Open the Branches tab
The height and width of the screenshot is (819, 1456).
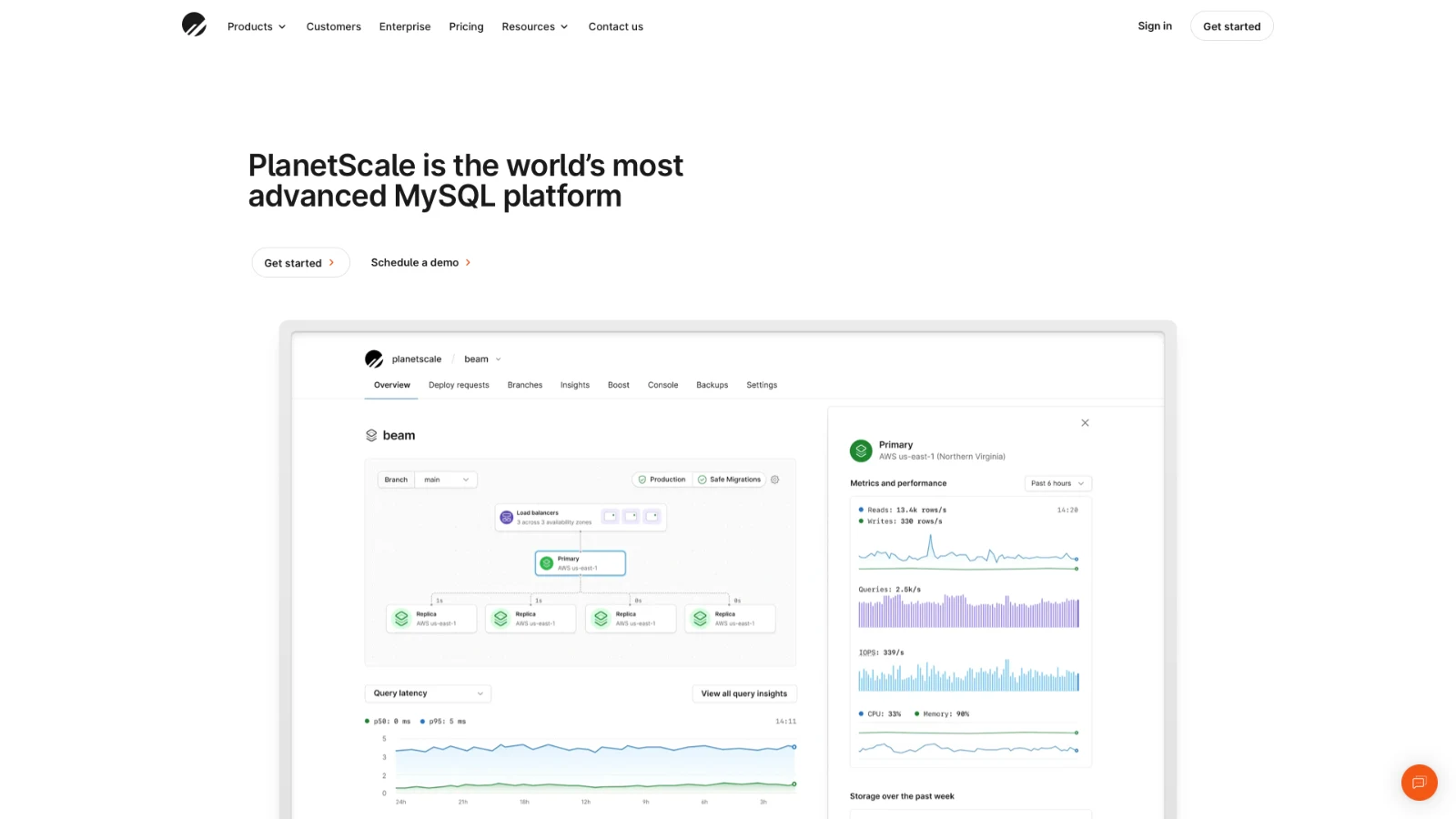click(525, 385)
